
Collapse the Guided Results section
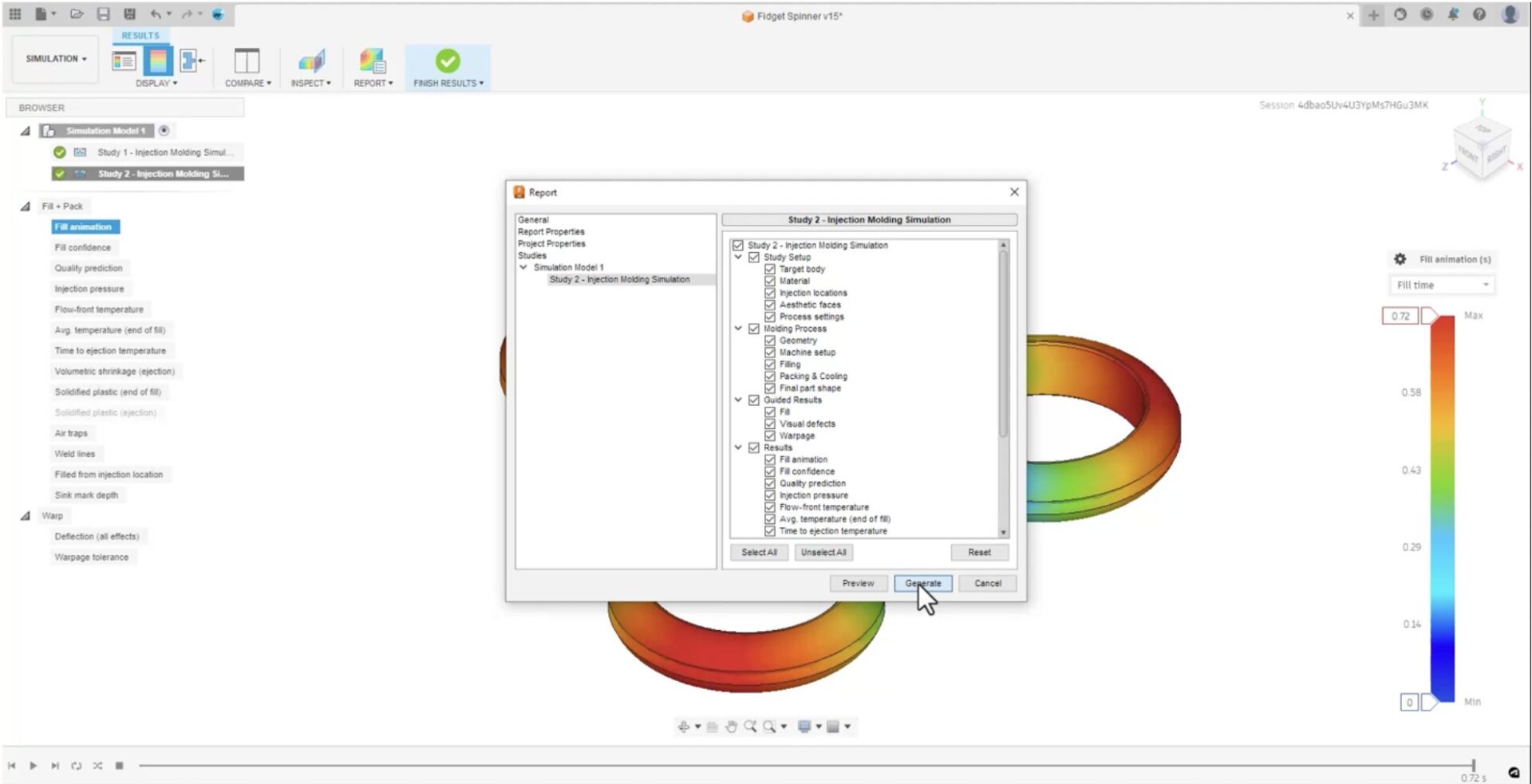(x=738, y=400)
